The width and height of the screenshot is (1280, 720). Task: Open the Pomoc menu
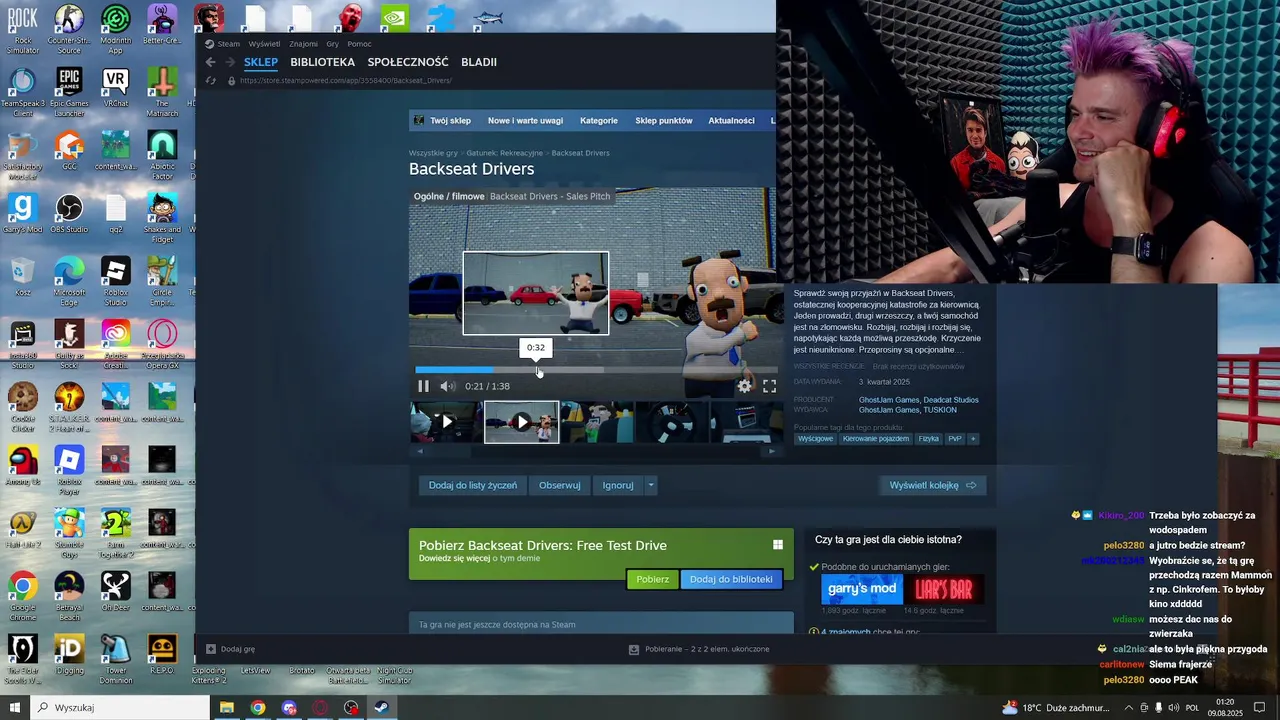point(359,44)
